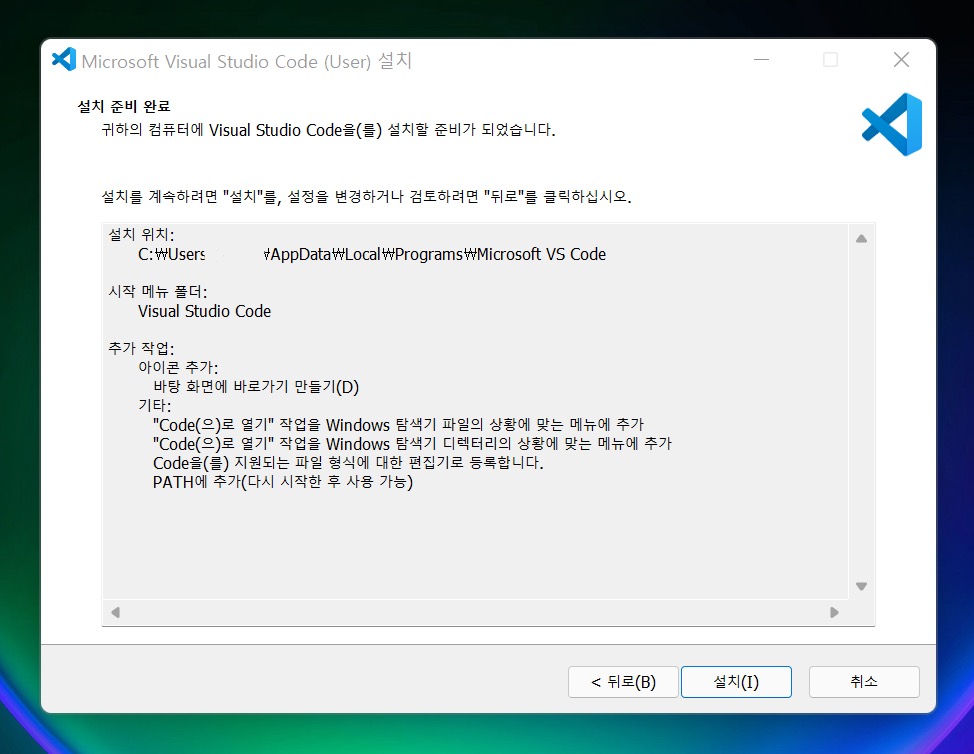974x754 pixels.
Task: Click the large VS Code logo
Action: [x=892, y=124]
